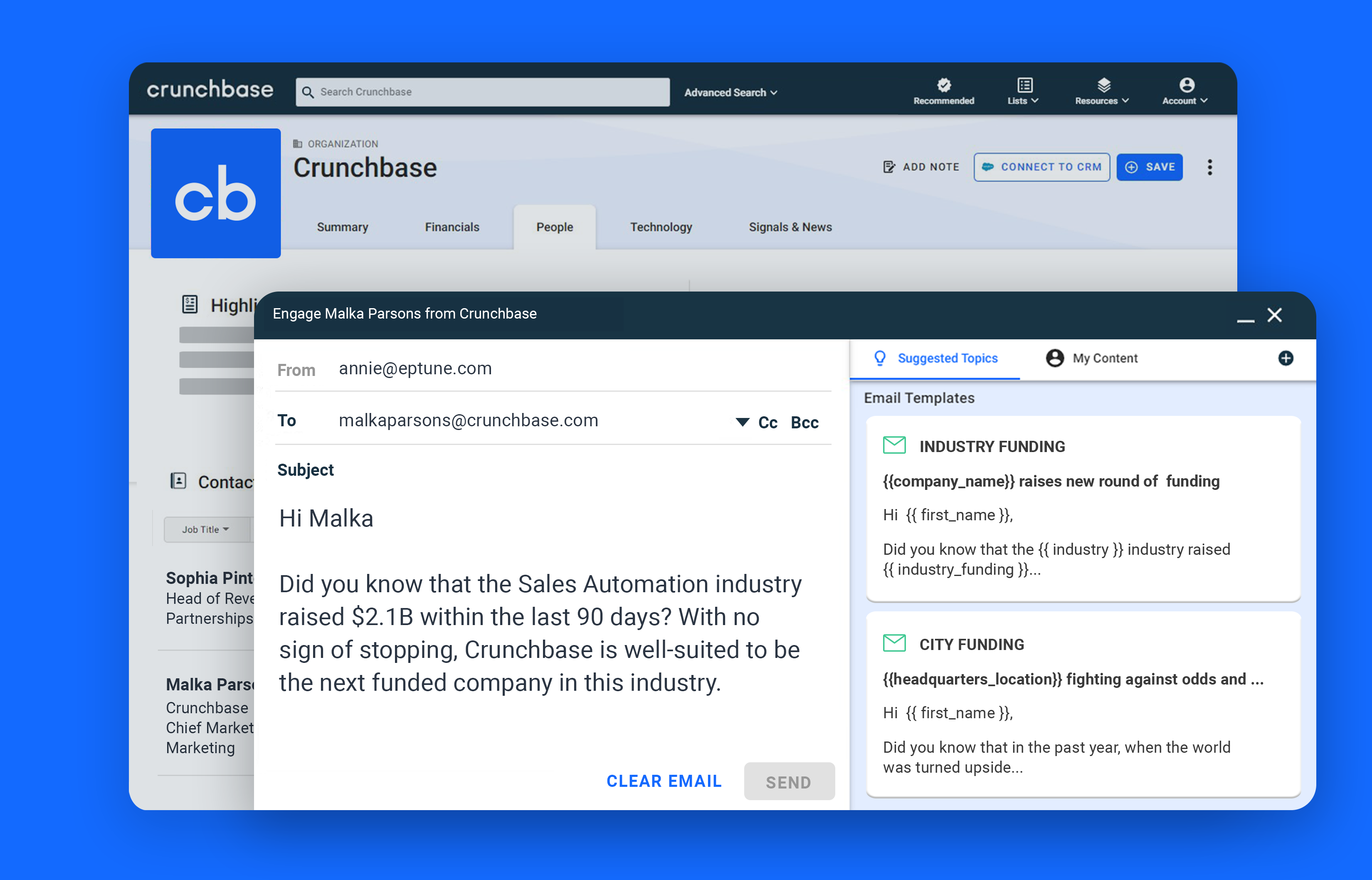The height and width of the screenshot is (880, 1372).
Task: Click the Highlights section icon
Action: (190, 304)
